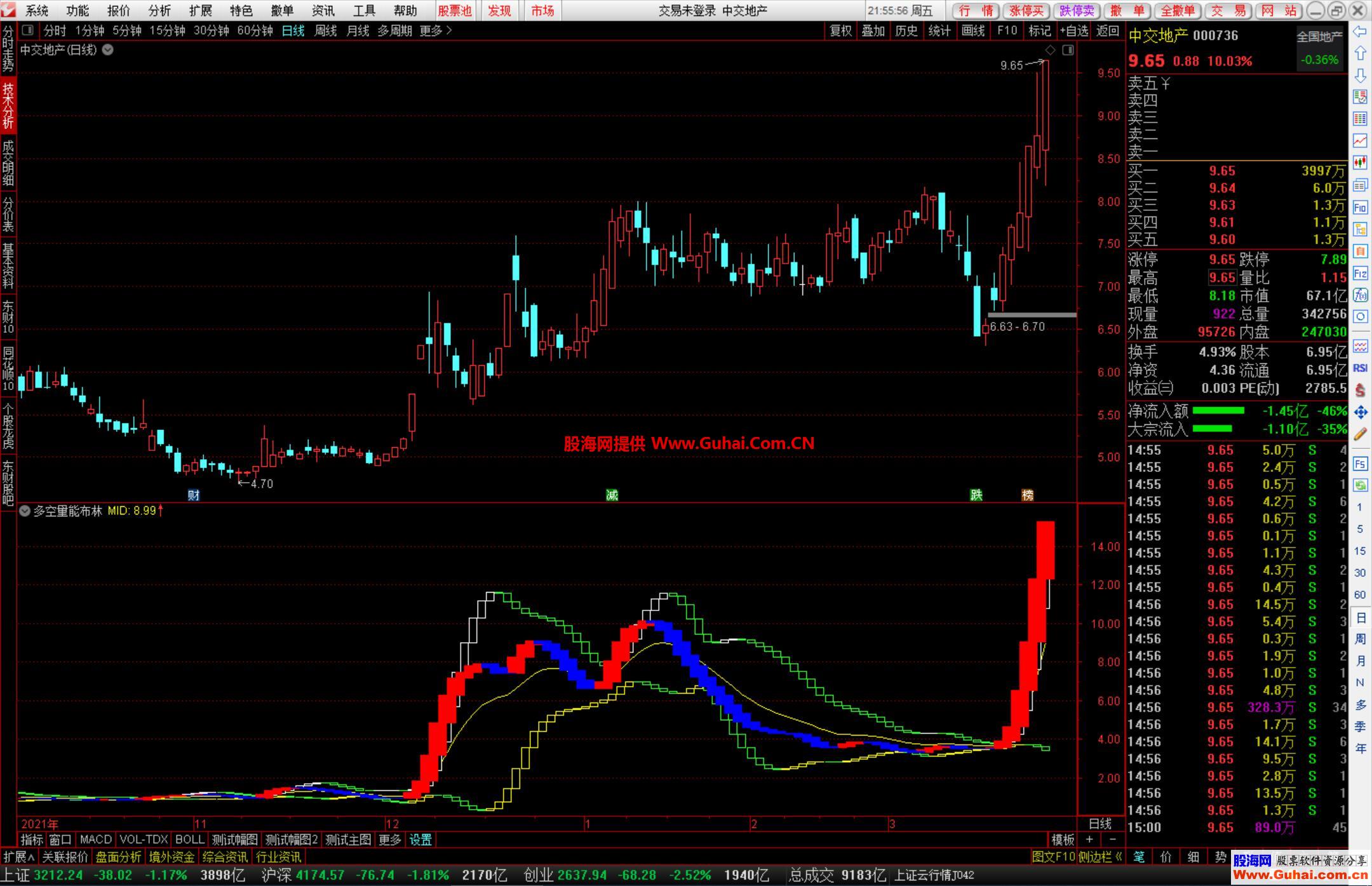1372x886 pixels.
Task: Switch chart to 30分钟 period
Action: [211, 30]
